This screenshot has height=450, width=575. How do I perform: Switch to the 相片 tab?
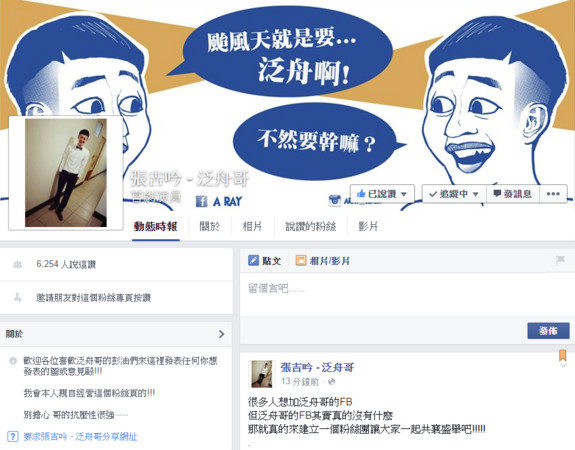coord(252,226)
